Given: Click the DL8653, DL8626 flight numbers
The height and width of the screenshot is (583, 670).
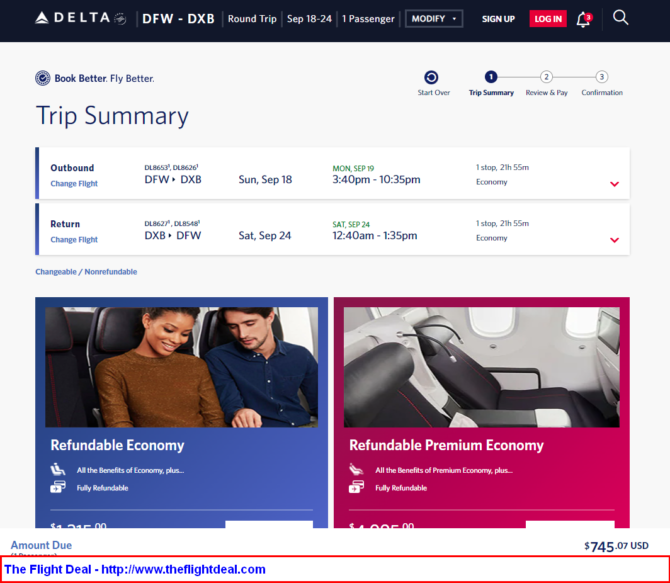Looking at the screenshot, I should tap(171, 167).
